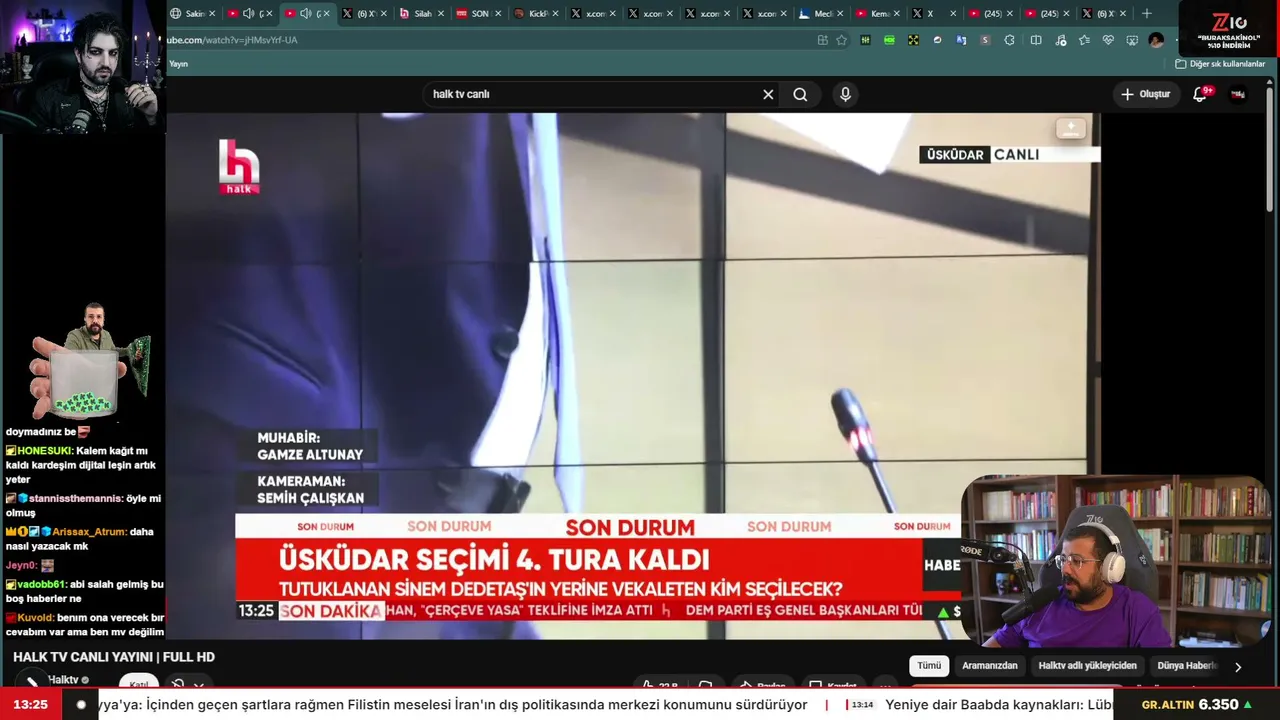
Task: Click the YouTube page vertical scrollbar
Action: (1270, 150)
